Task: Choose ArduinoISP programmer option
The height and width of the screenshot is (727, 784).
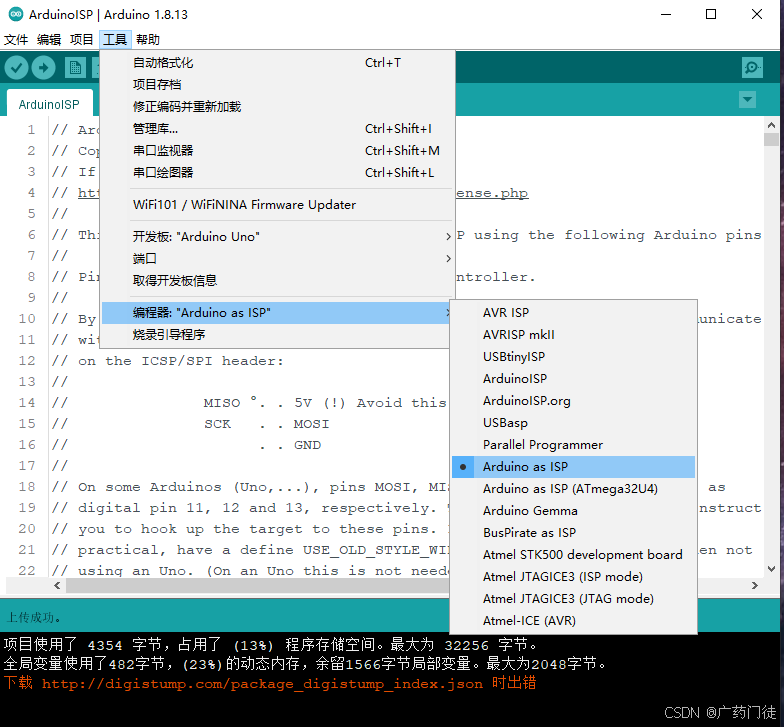Action: (574, 378)
